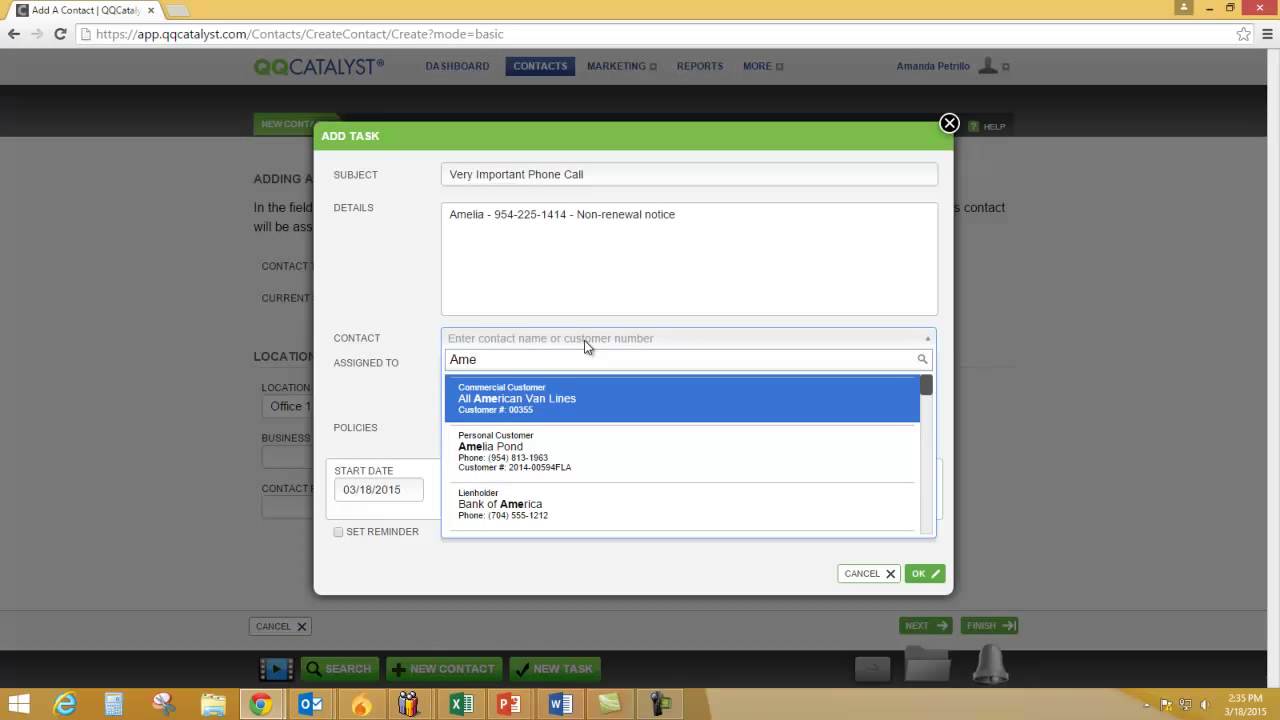Click the contact list scrollbar thumb

[x=927, y=385]
